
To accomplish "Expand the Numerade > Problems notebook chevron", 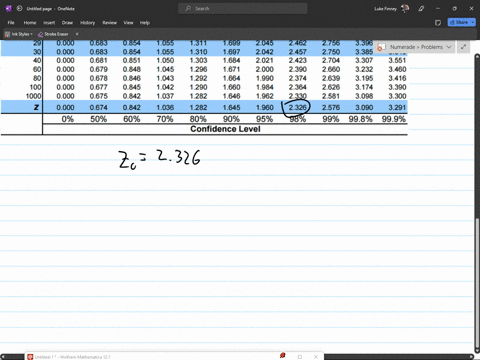I will click(x=449, y=47).
